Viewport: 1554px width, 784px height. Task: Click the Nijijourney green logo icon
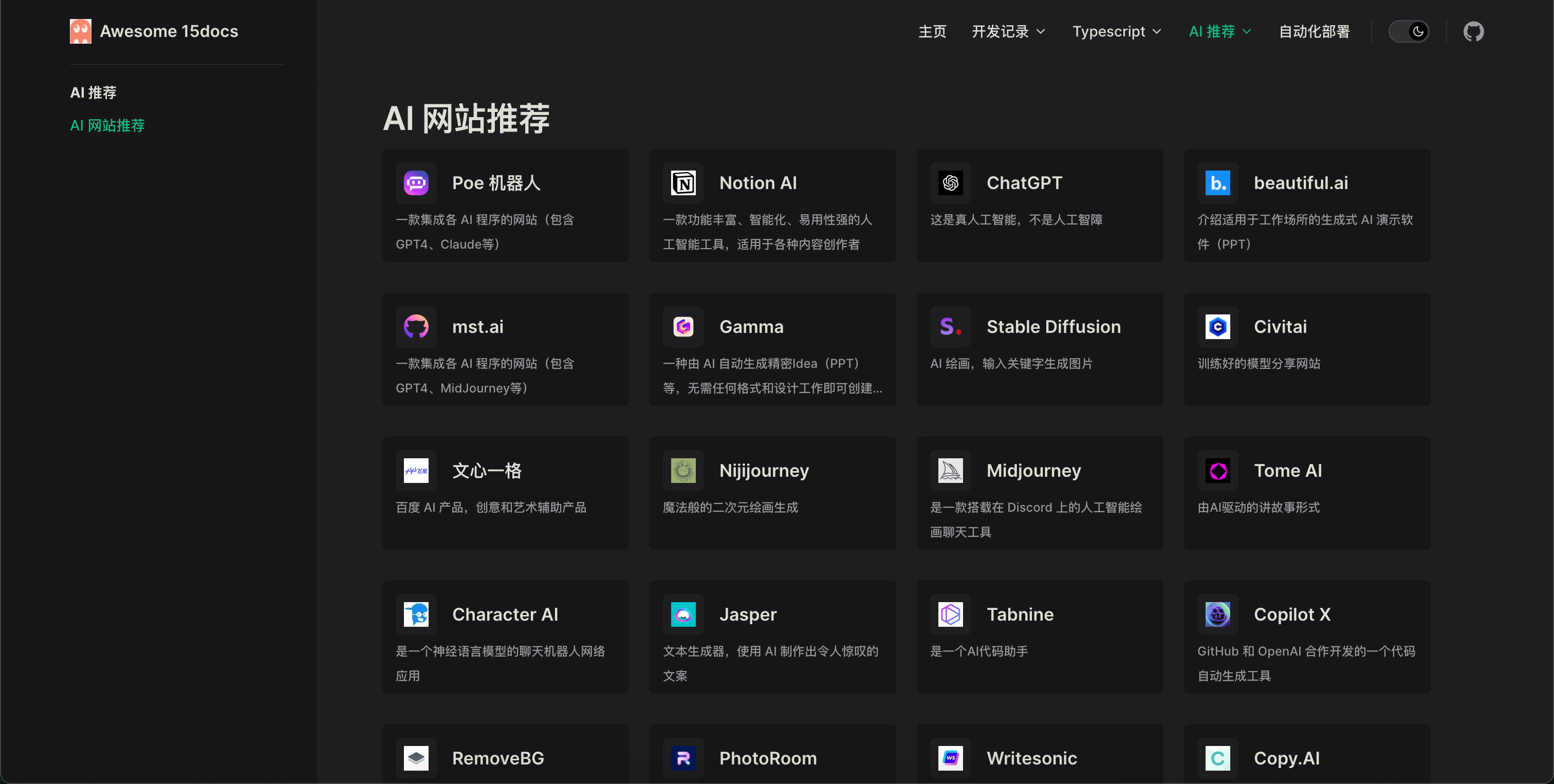(683, 471)
